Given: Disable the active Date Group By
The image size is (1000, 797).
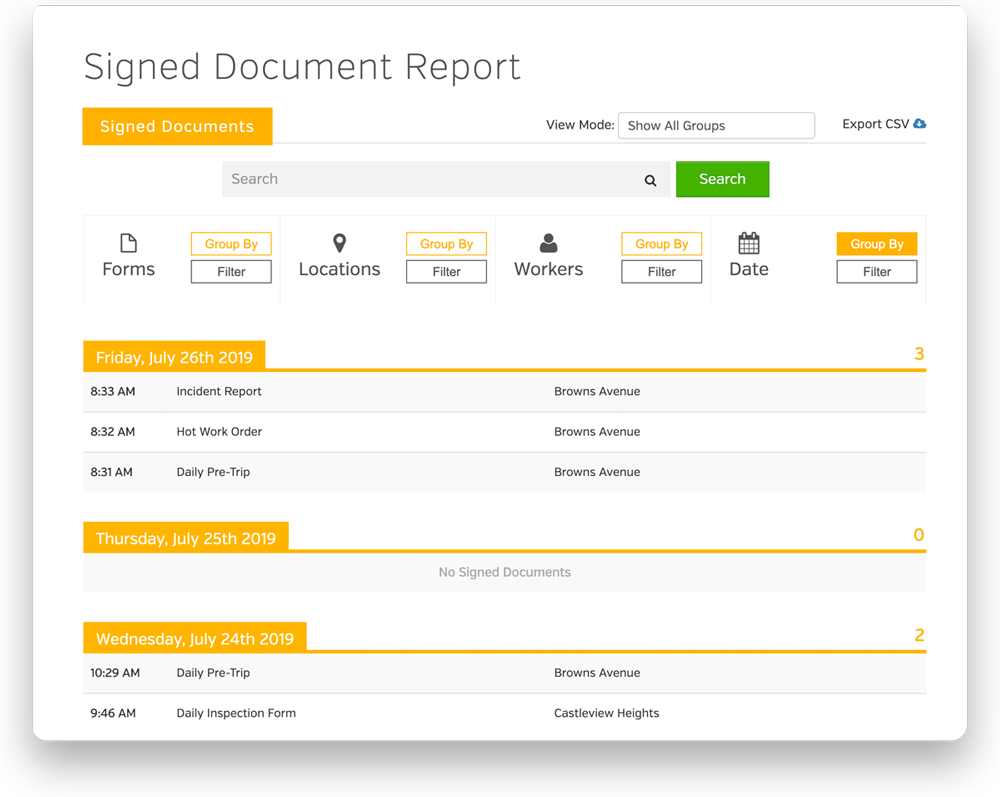Looking at the screenshot, I should [876, 244].
